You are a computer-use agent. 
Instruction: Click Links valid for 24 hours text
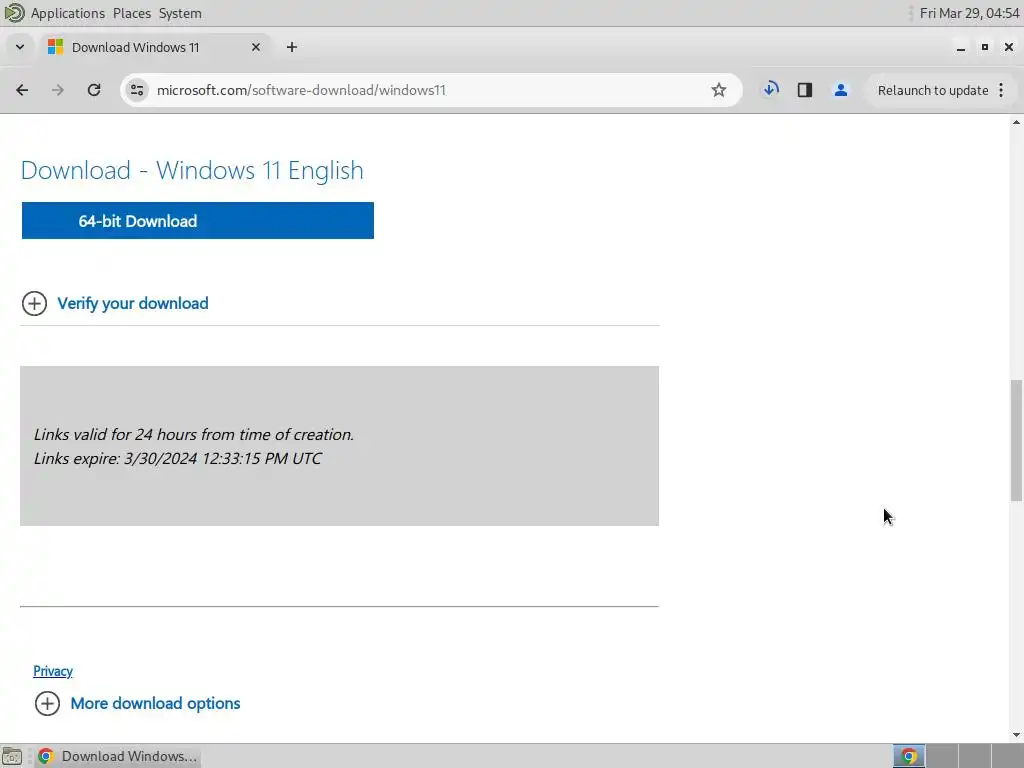tap(193, 434)
